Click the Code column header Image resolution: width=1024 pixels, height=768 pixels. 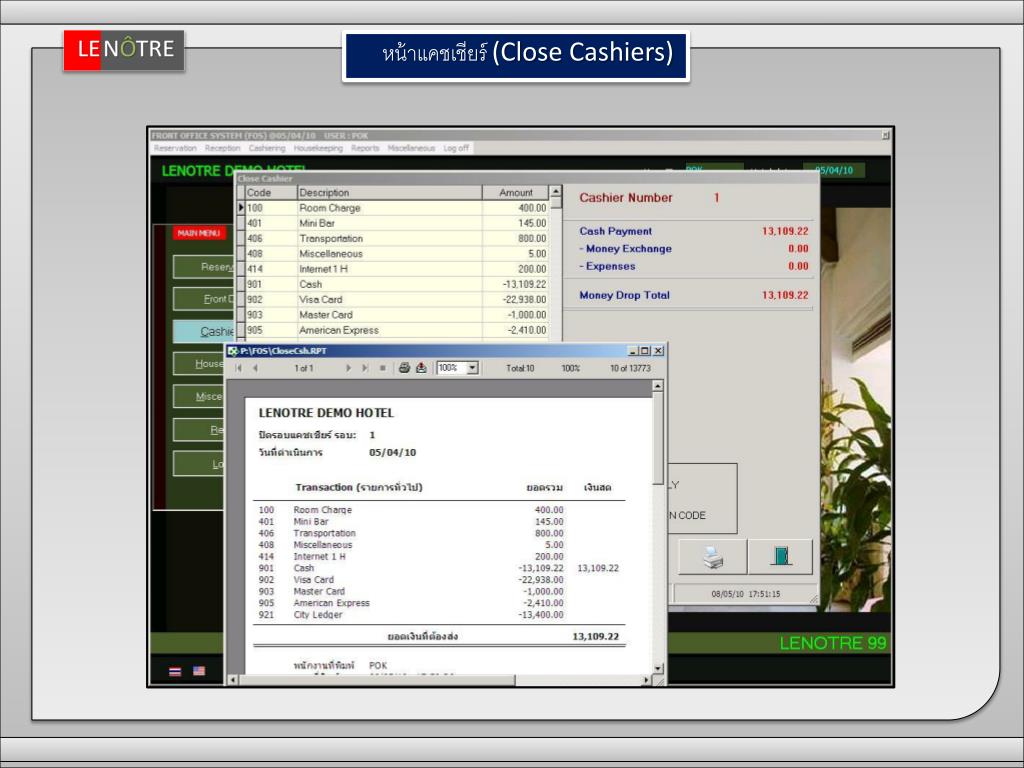(271, 193)
